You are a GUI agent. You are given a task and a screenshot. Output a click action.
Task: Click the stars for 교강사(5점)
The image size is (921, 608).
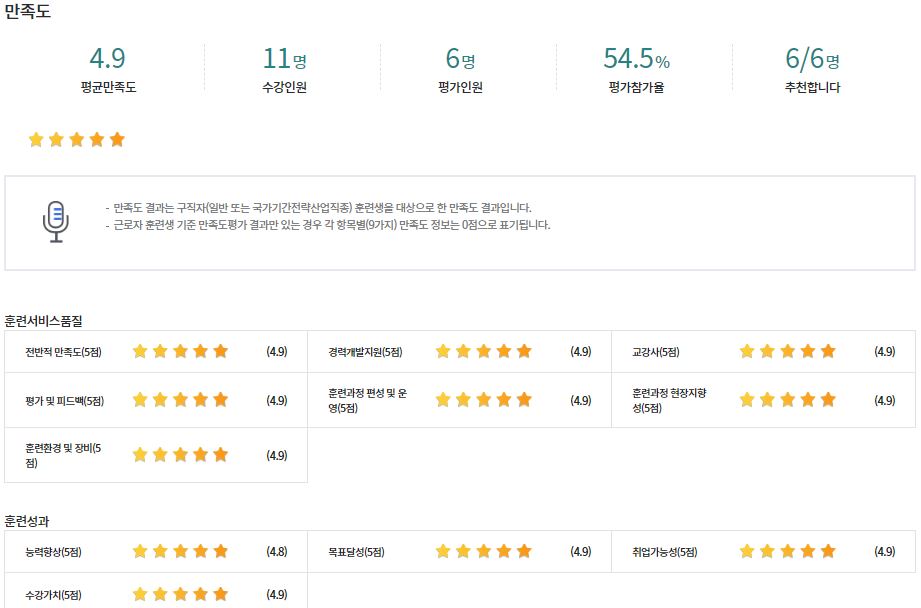(787, 351)
